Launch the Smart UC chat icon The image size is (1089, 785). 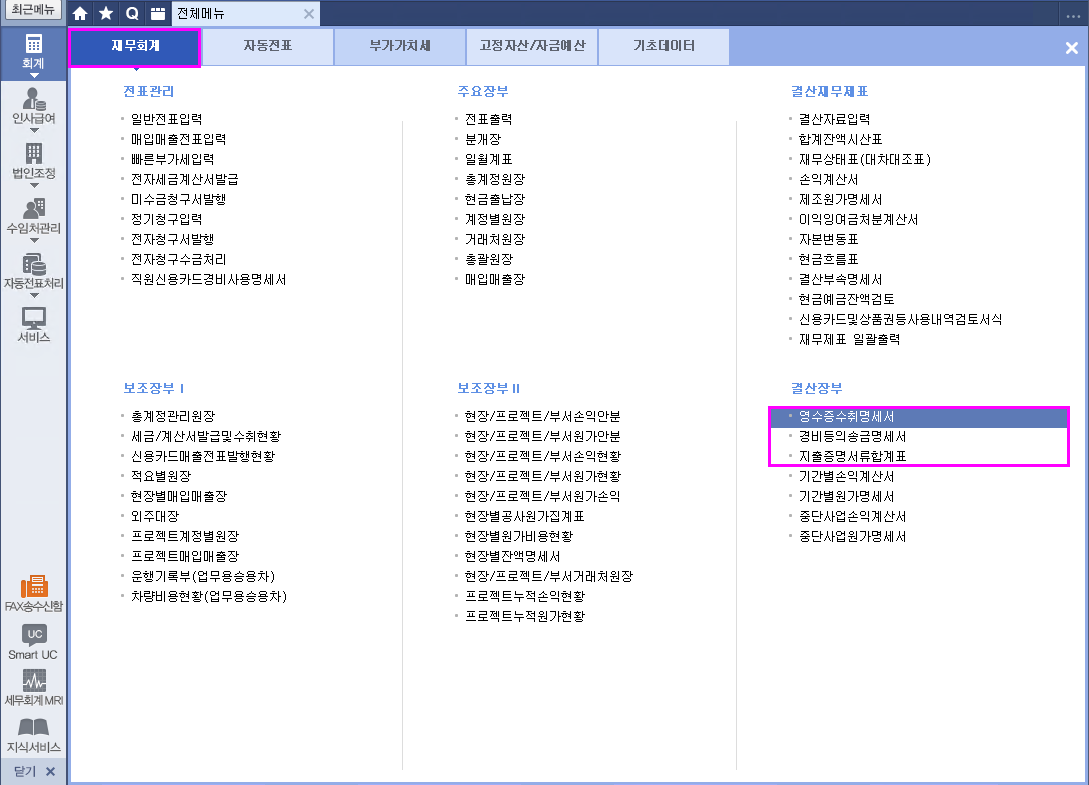(x=34, y=634)
